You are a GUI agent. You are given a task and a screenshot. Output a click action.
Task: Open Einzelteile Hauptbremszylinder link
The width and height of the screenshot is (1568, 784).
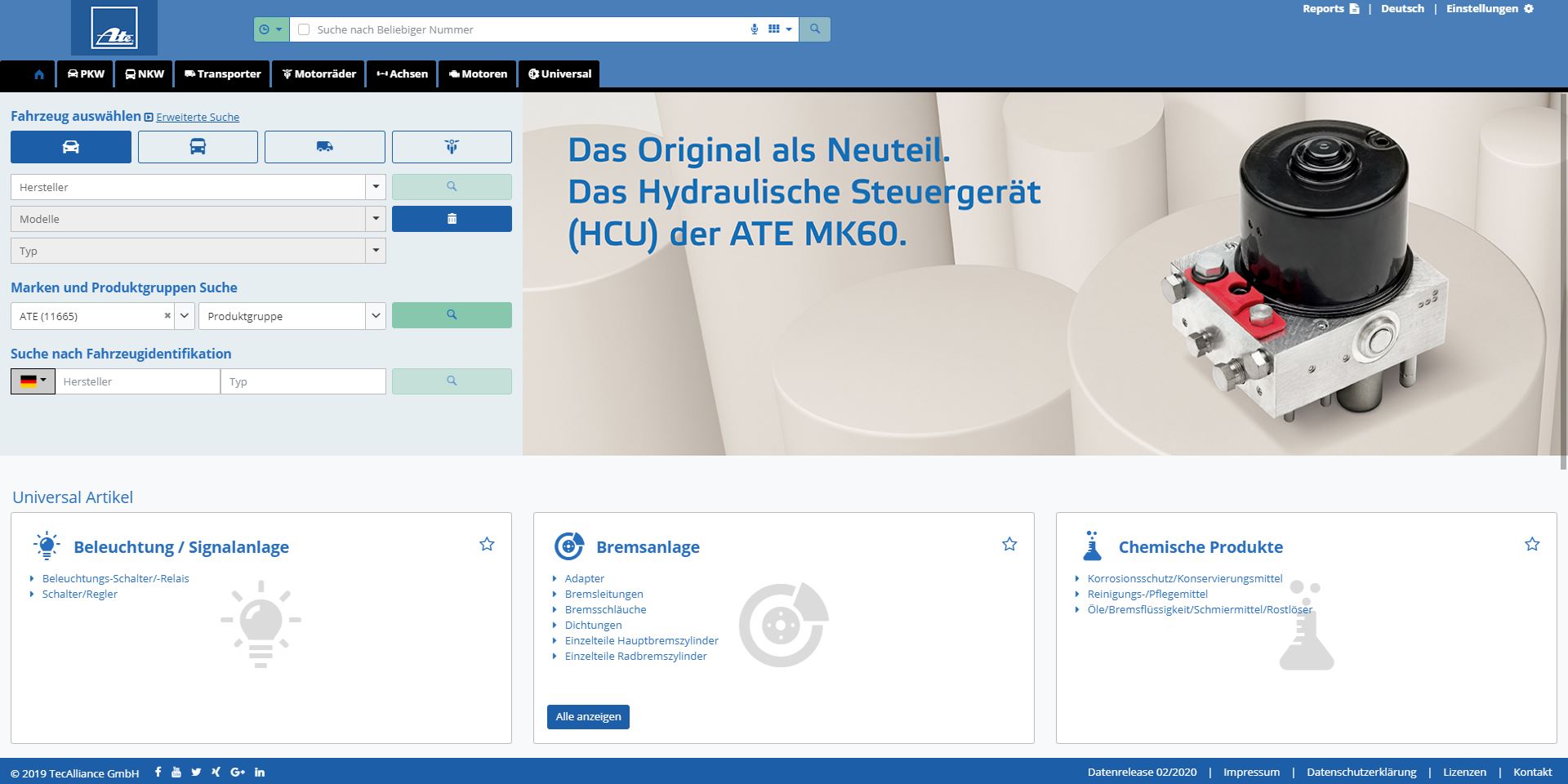pyautogui.click(x=642, y=640)
